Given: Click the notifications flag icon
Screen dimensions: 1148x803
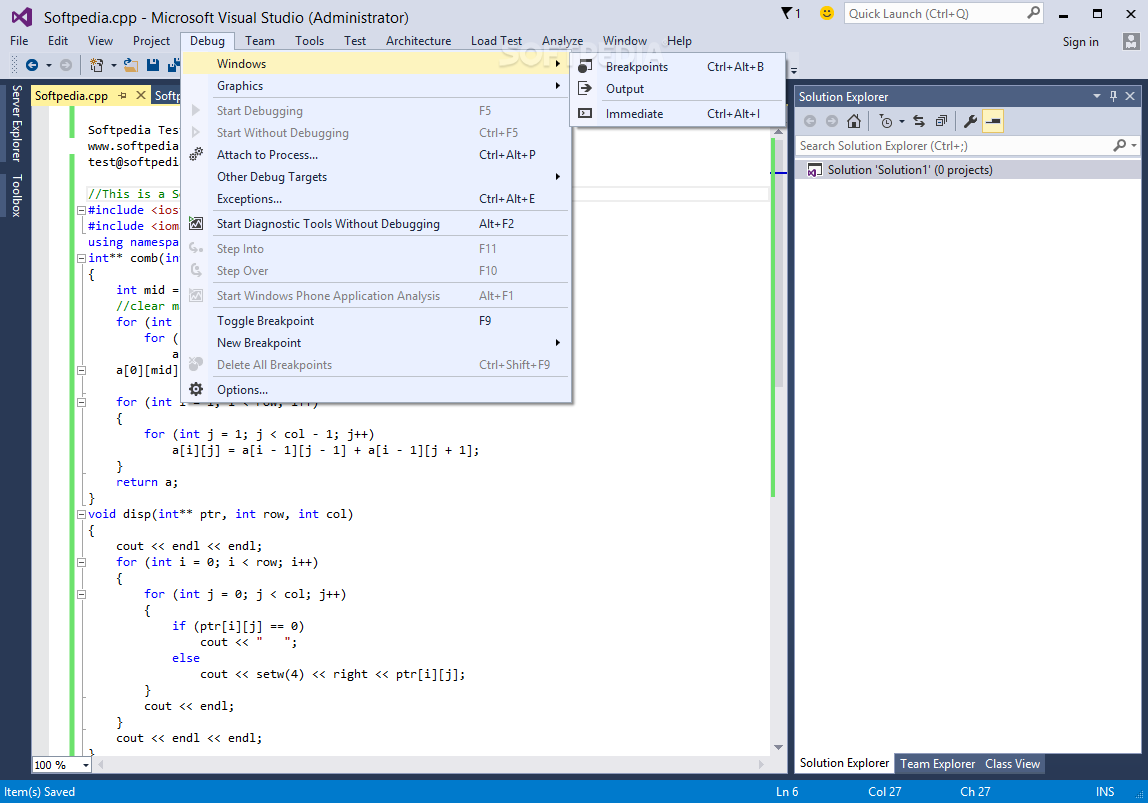Looking at the screenshot, I should (787, 13).
